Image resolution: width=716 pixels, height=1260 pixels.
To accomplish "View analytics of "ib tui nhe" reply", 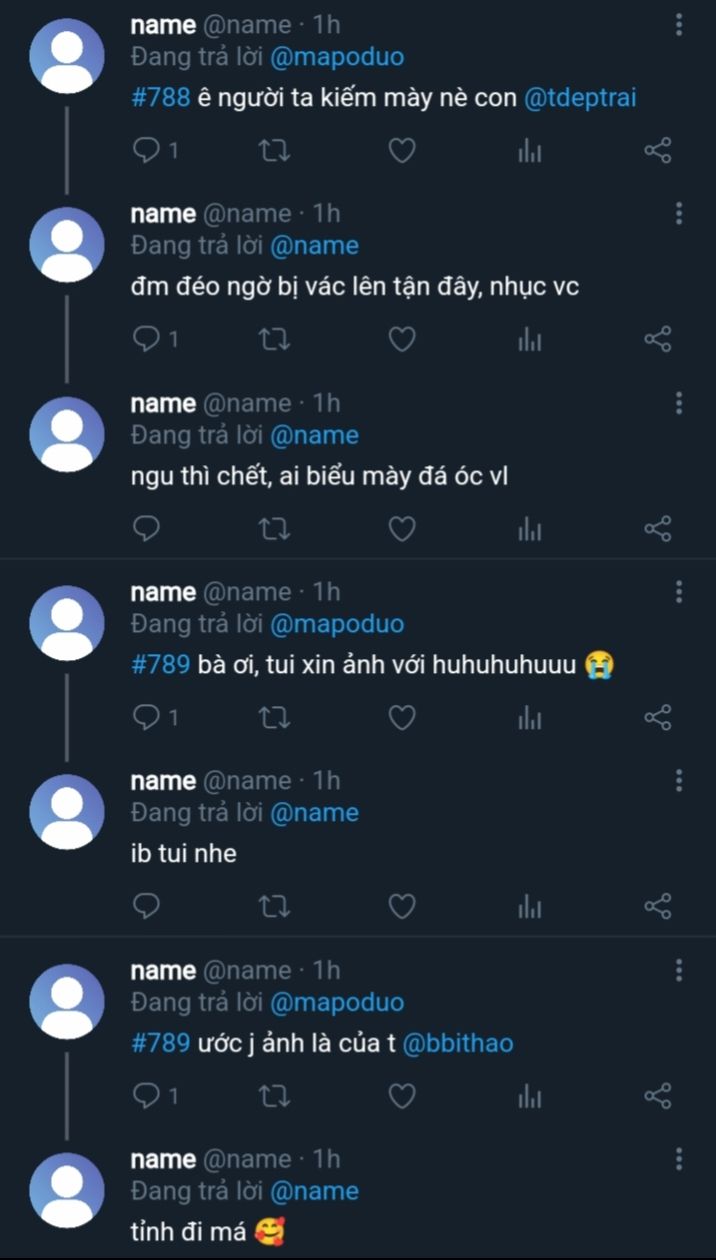I will pyautogui.click(x=530, y=907).
